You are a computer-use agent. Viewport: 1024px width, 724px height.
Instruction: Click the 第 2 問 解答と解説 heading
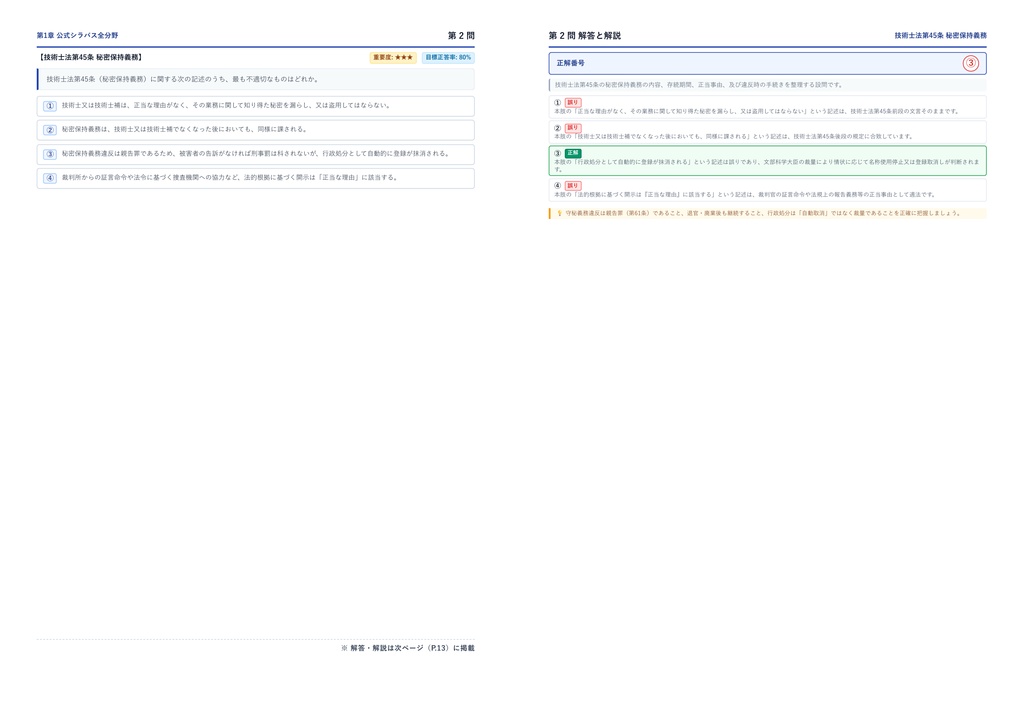coord(584,35)
